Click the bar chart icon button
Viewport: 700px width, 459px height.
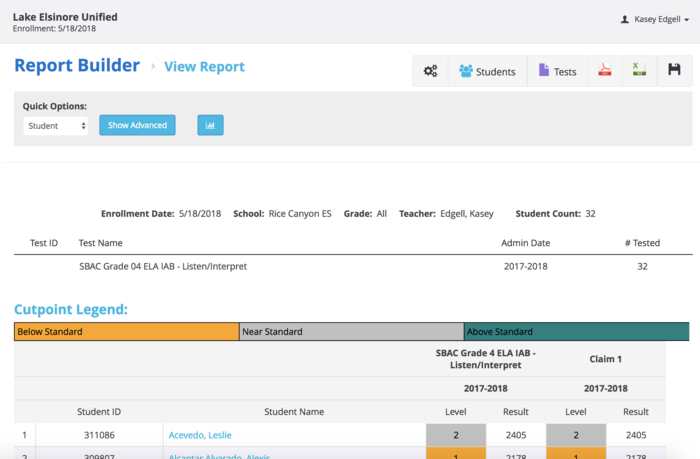(210, 125)
